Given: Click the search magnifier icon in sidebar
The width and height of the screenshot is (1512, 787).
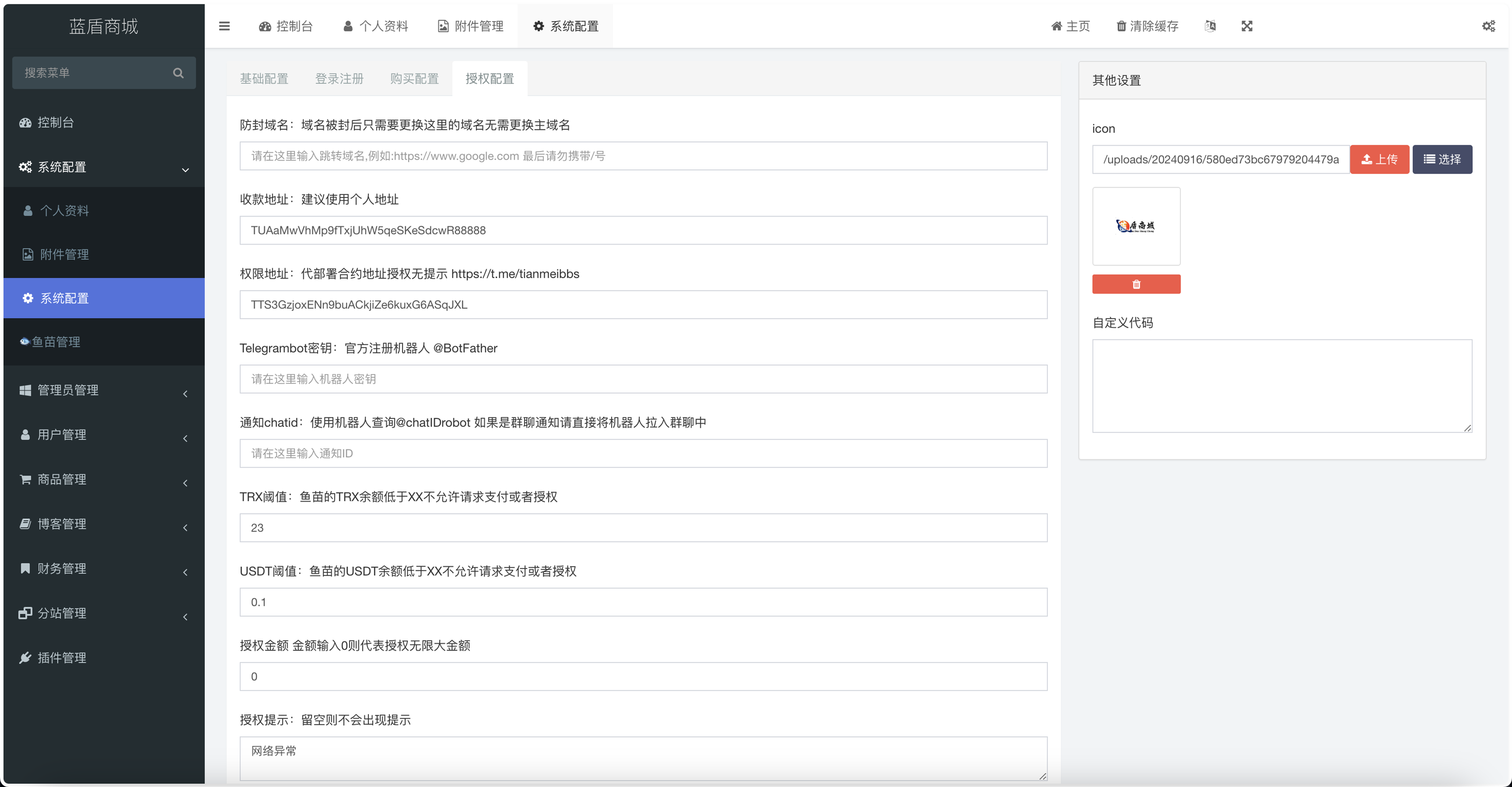Looking at the screenshot, I should pos(178,73).
